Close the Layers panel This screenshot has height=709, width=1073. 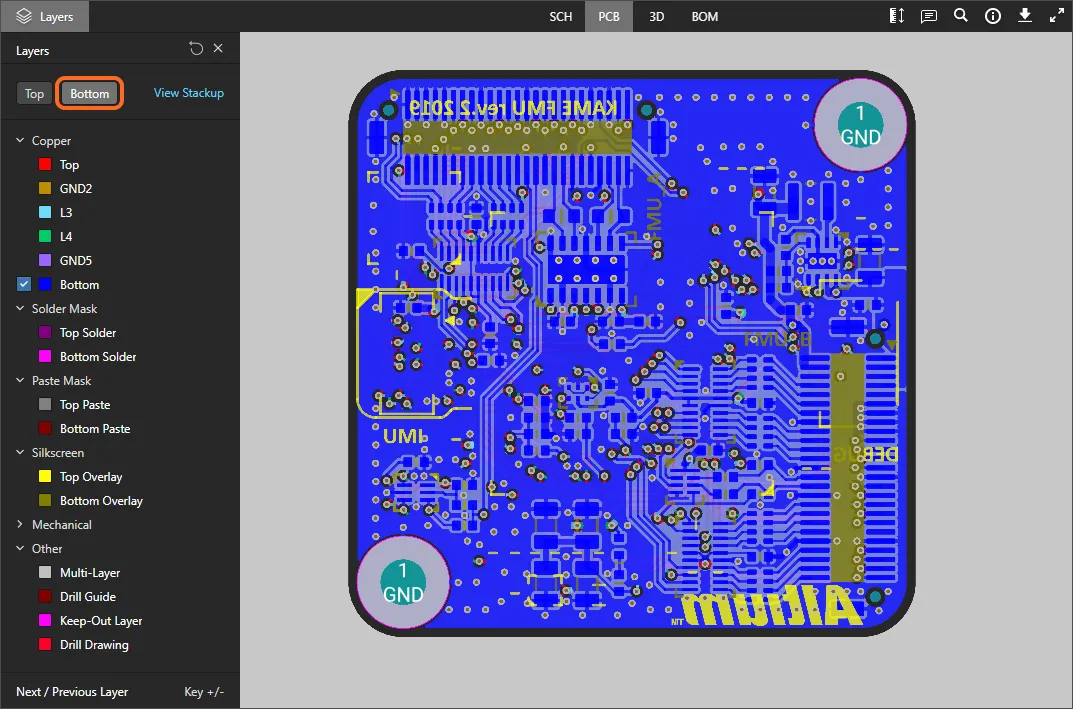(x=218, y=48)
